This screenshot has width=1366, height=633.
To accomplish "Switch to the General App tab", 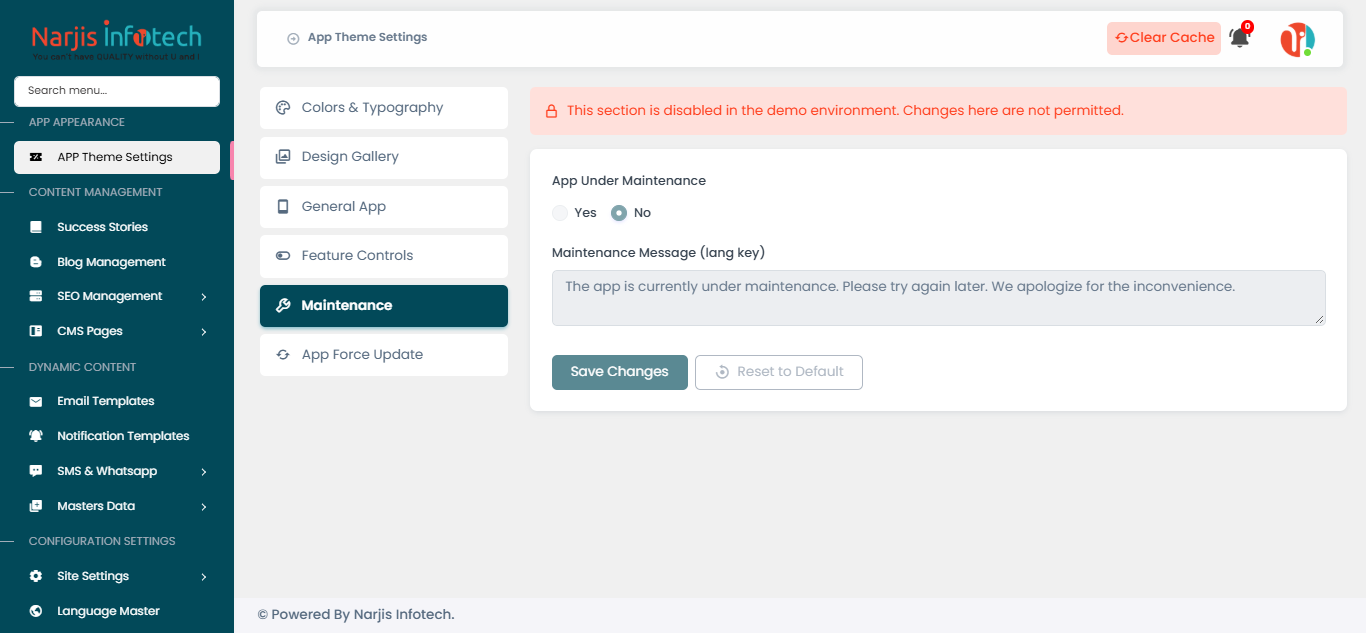I will click(384, 207).
